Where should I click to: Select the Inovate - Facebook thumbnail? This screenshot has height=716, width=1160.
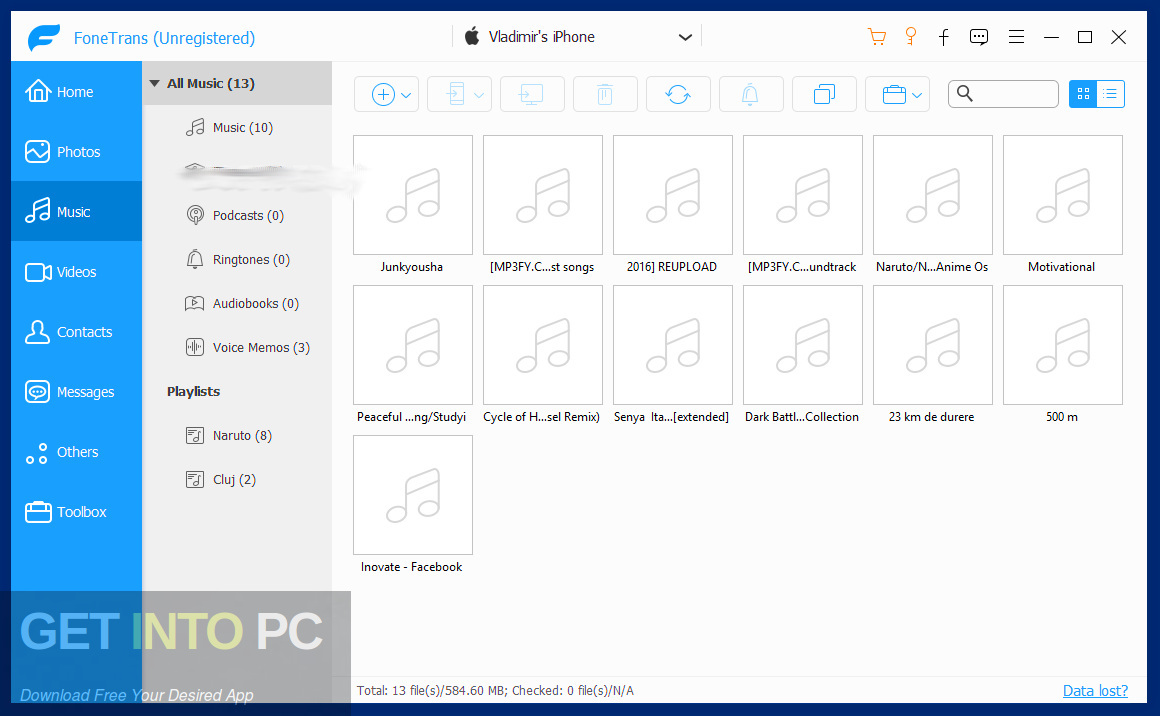tap(413, 495)
